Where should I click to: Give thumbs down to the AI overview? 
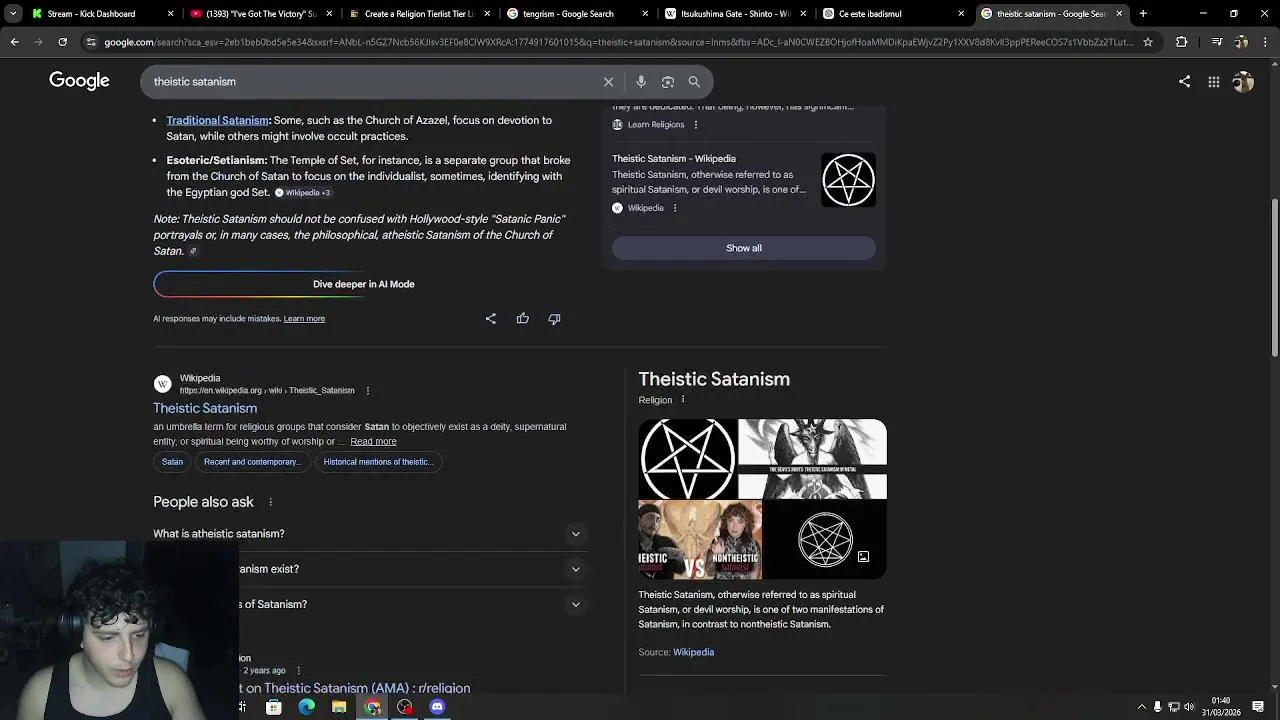pyautogui.click(x=554, y=318)
